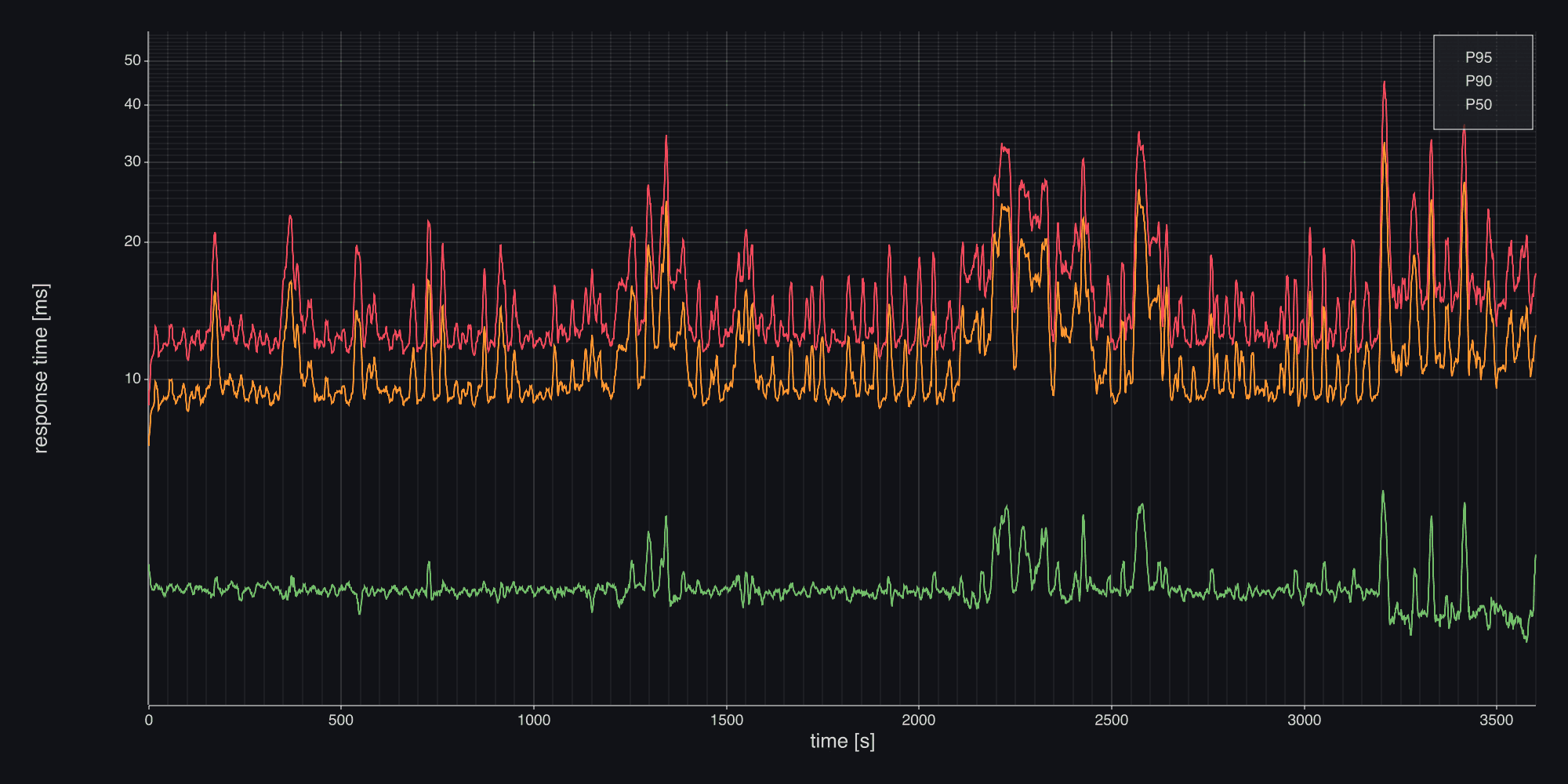
Task: Click the 30 label on y-axis
Action: (x=132, y=162)
